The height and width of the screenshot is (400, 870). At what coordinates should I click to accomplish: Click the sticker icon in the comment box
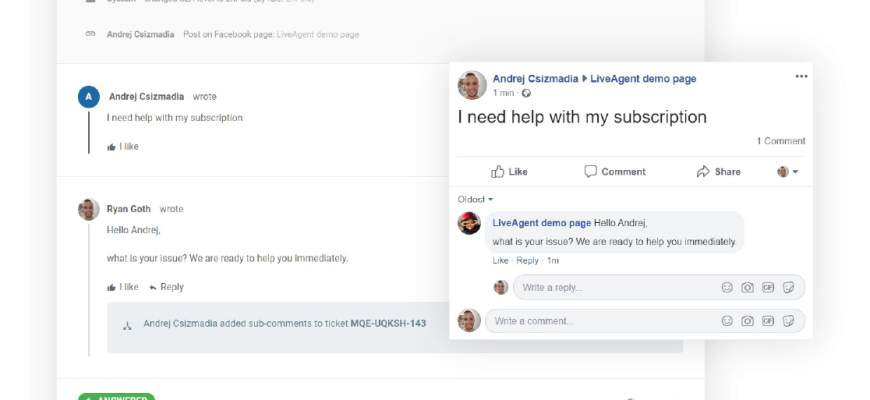[789, 321]
